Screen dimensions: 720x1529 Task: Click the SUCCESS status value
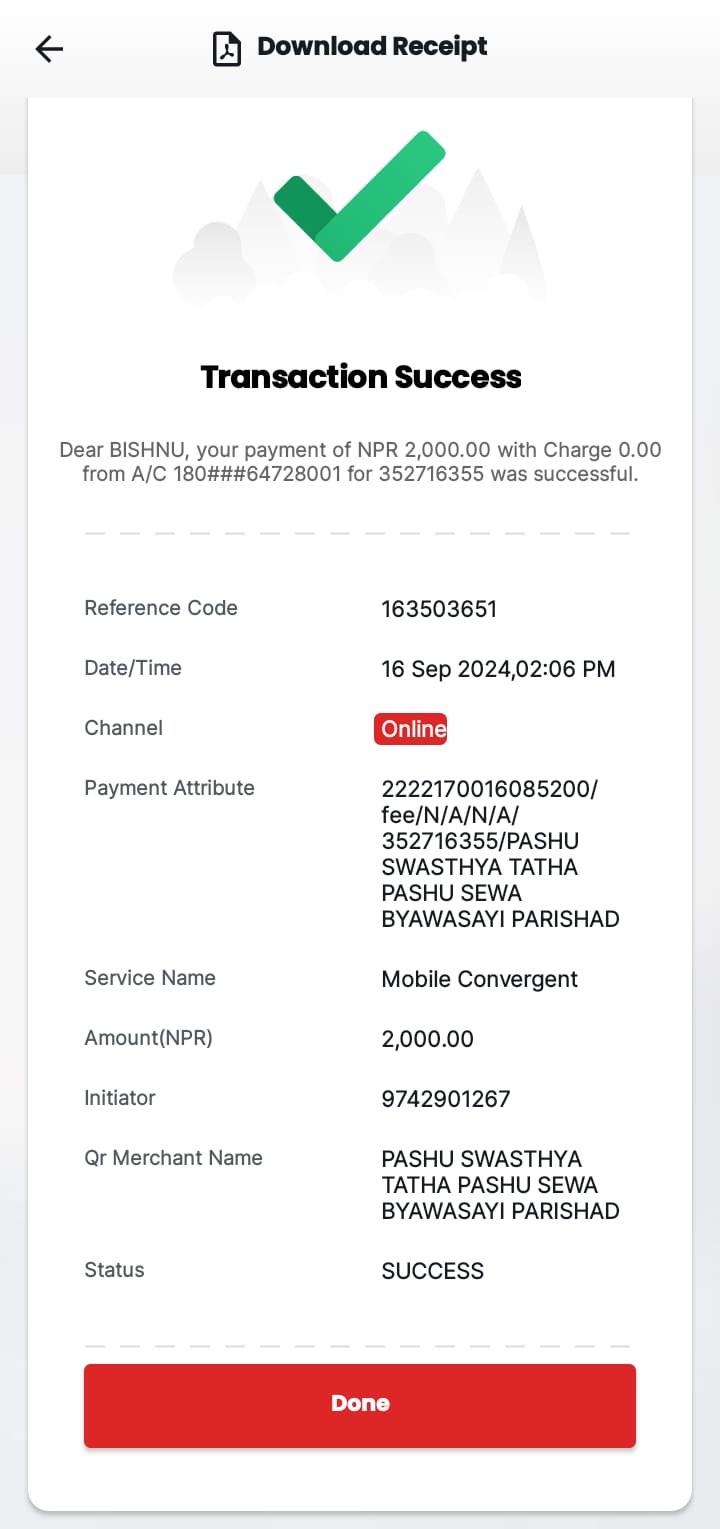(x=432, y=1271)
